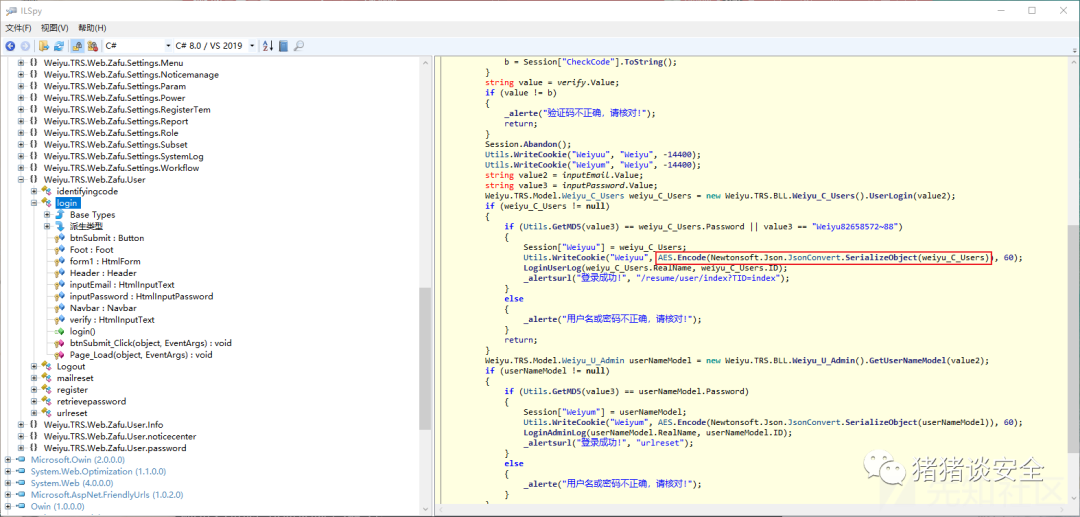Click the btnSubmit : Button field icon
This screenshot has height=517, width=1080.
coord(59,238)
